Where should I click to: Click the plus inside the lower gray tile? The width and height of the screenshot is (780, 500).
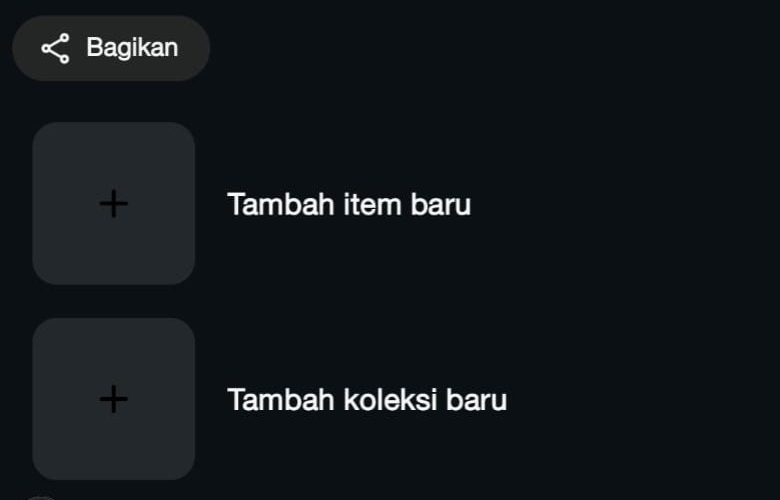click(113, 399)
